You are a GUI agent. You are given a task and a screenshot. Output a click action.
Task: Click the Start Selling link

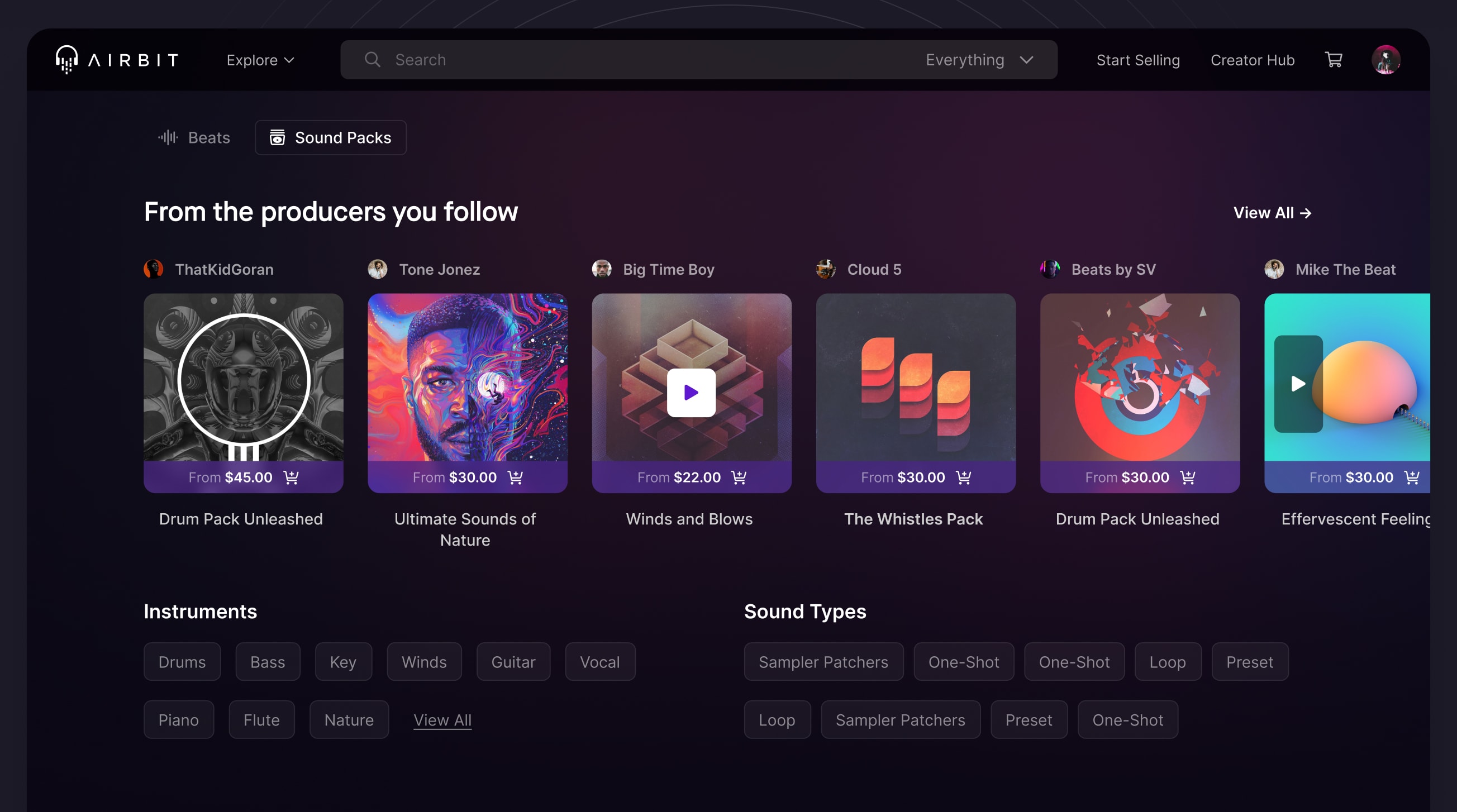coord(1138,60)
